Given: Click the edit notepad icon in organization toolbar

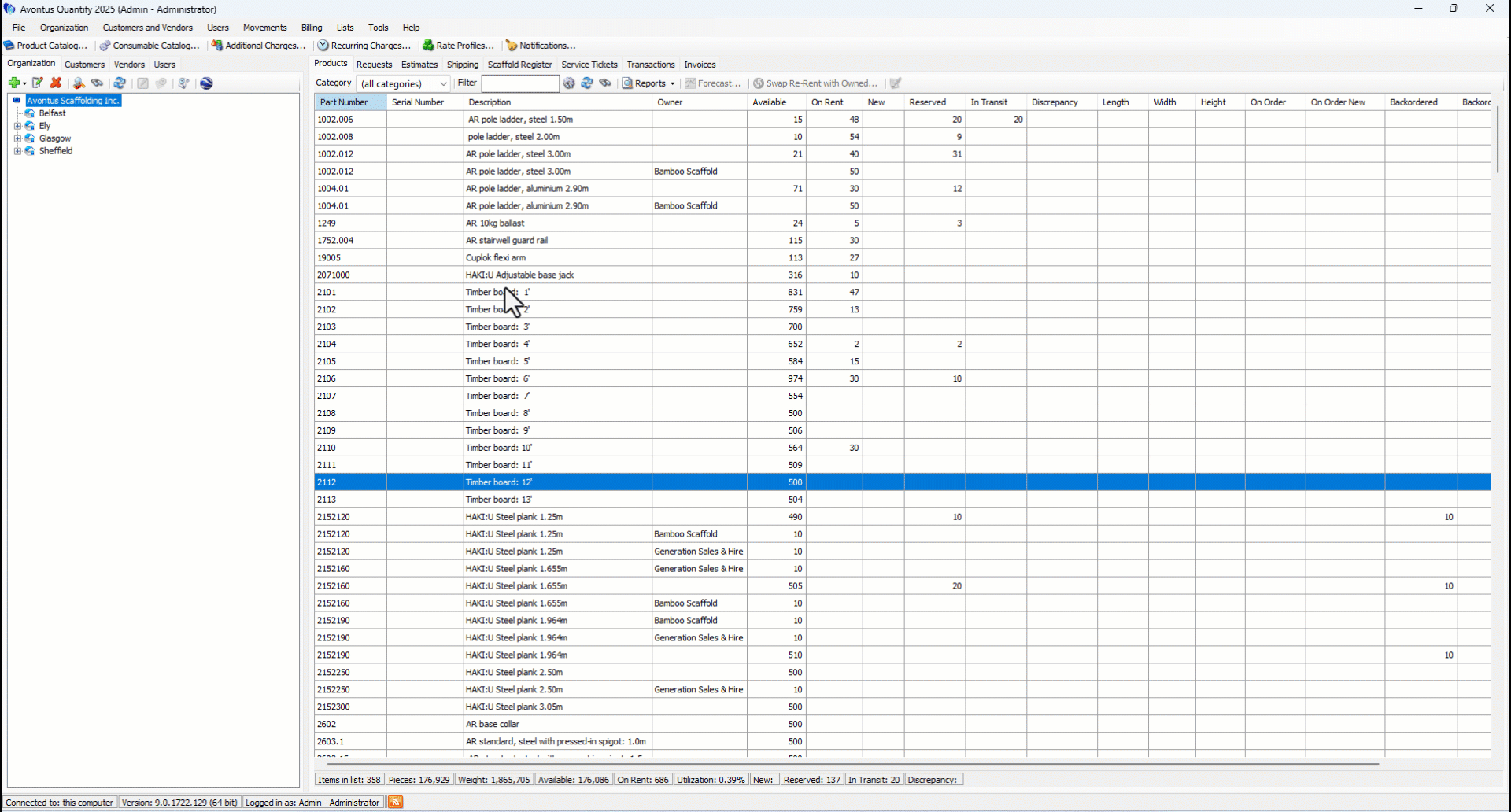Looking at the screenshot, I should [x=37, y=83].
